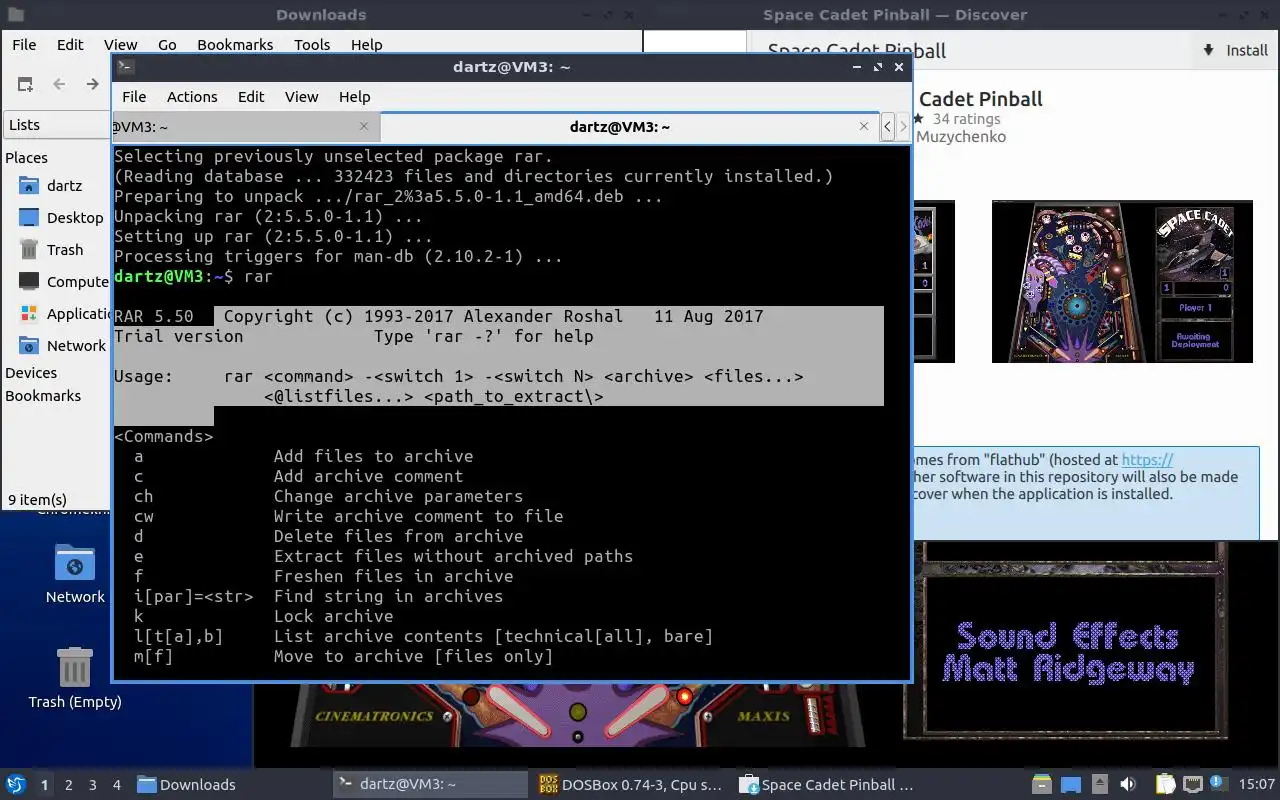Open Help menu in Downloads window
This screenshot has height=800, width=1280.
coord(366,45)
